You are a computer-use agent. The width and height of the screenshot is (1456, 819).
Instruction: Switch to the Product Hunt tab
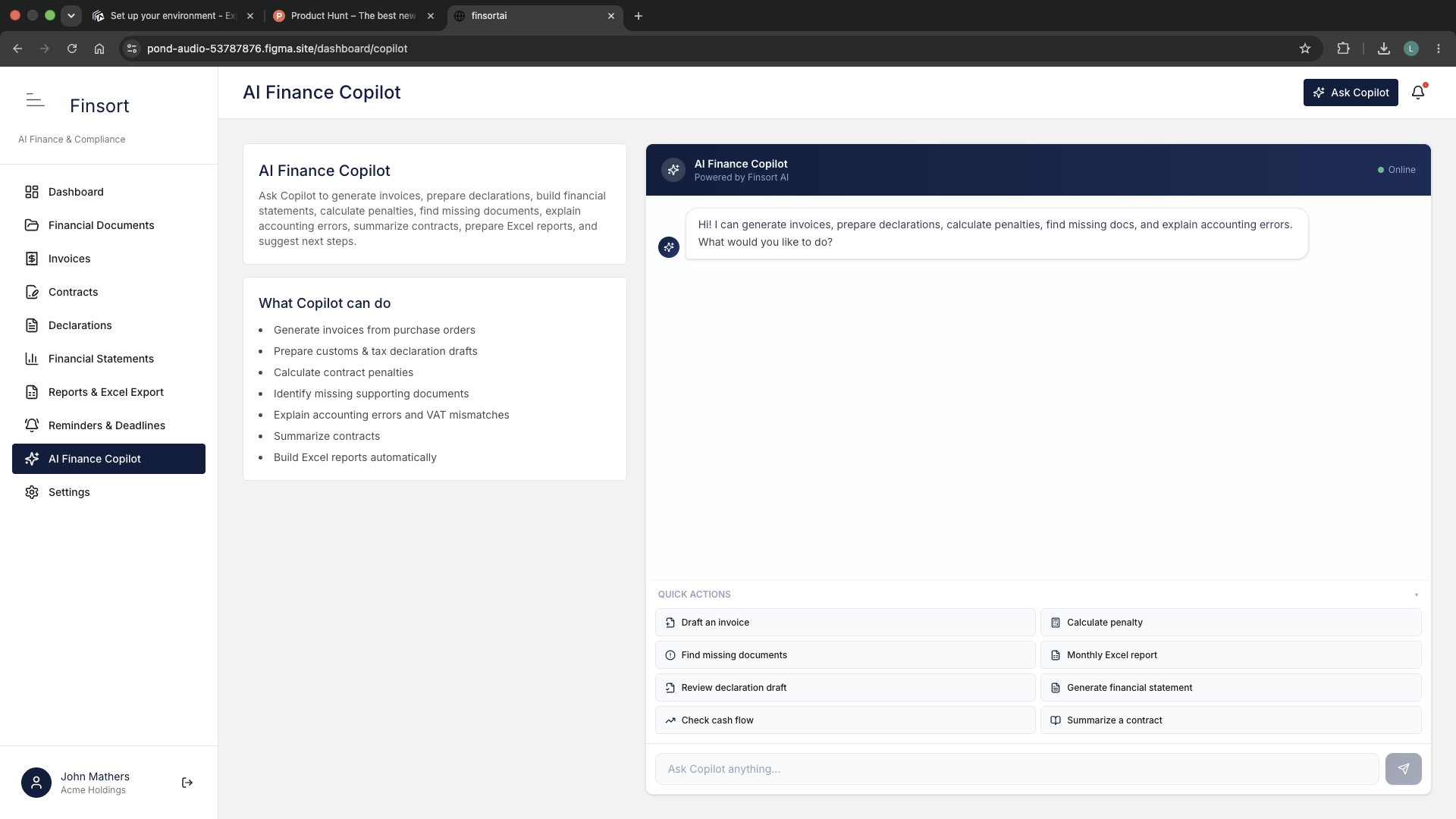tap(353, 16)
